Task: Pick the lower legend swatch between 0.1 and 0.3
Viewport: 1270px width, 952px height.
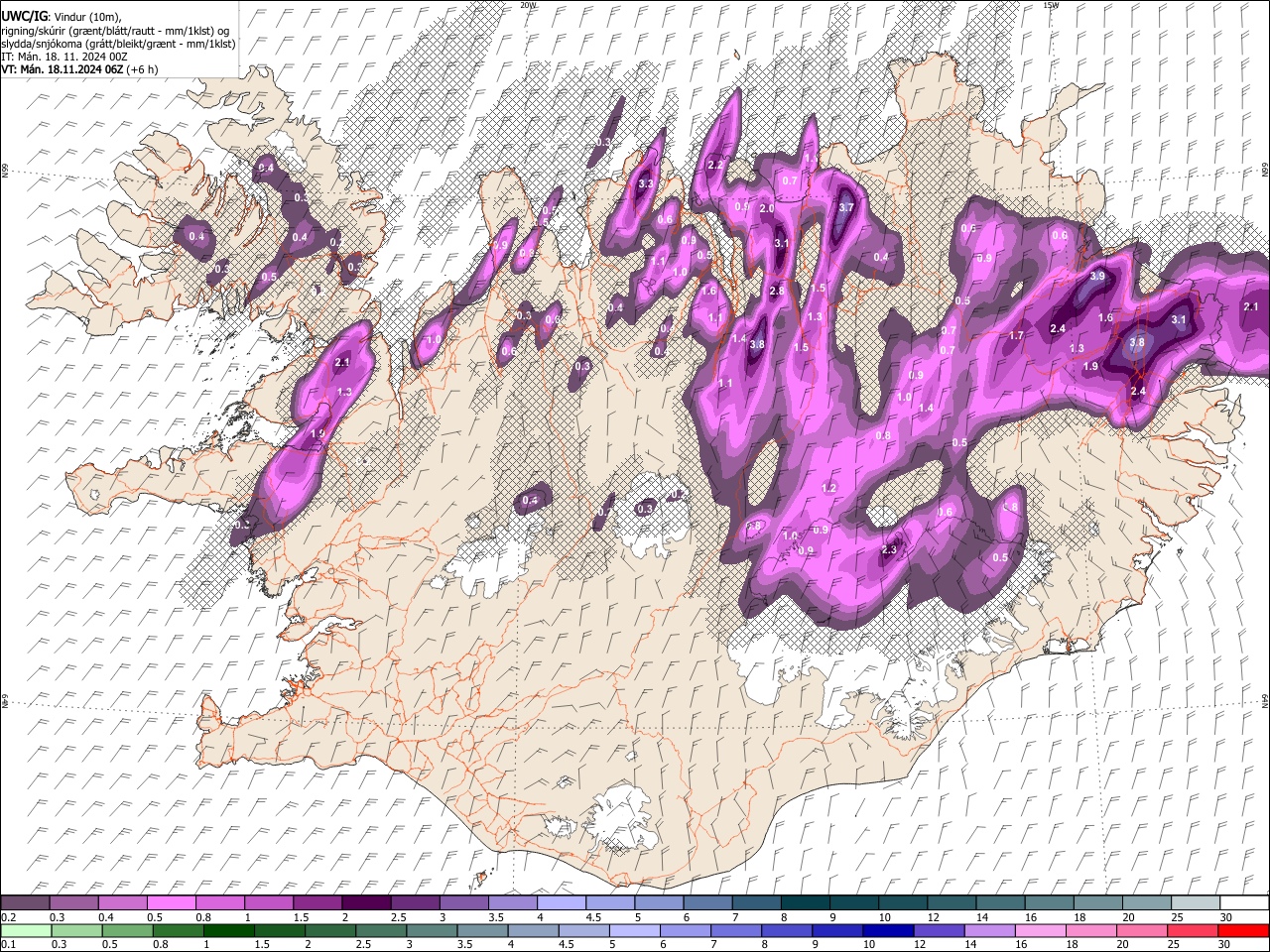Action: click(x=25, y=930)
